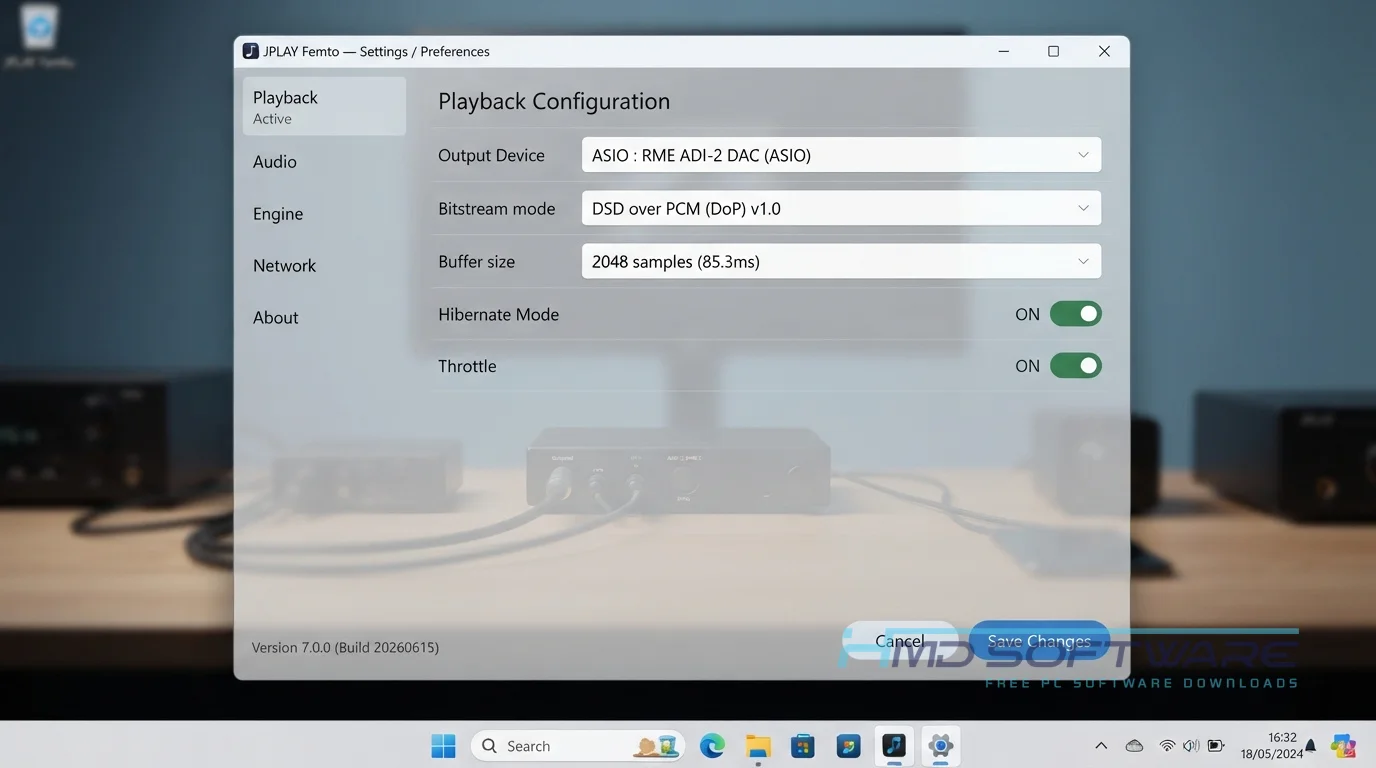Click the Playback Configuration heading

point(554,101)
